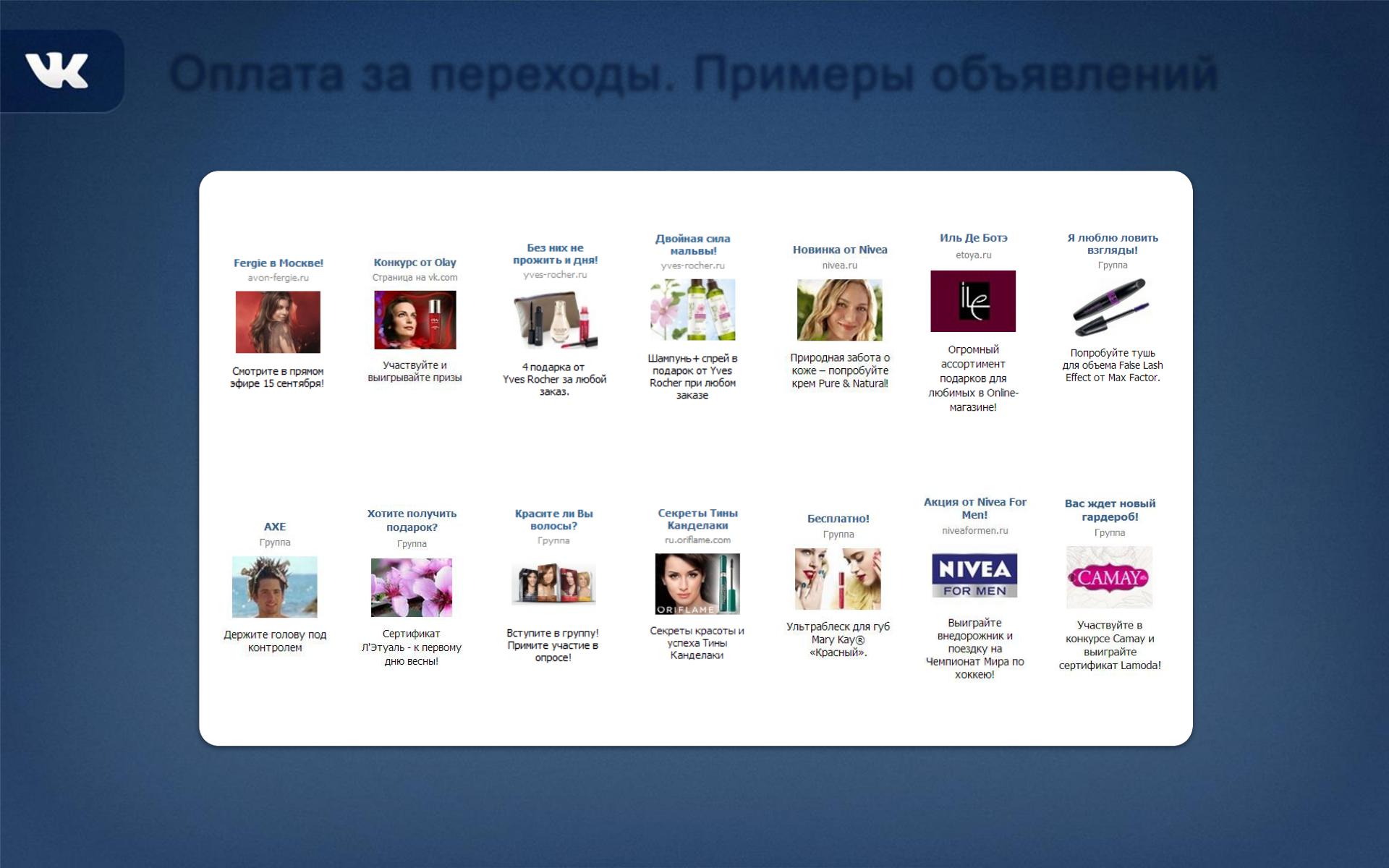Click the Olay contest ad image

click(x=415, y=320)
